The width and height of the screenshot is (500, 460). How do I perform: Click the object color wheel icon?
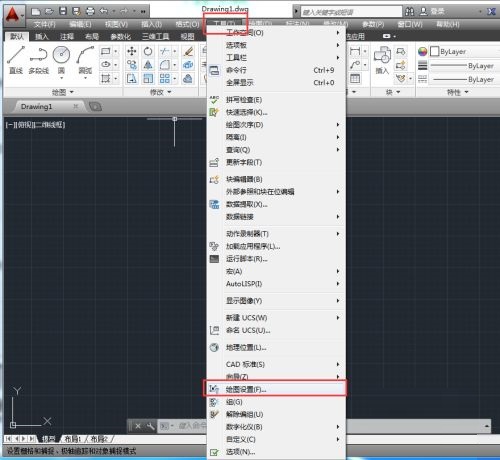coord(422,51)
